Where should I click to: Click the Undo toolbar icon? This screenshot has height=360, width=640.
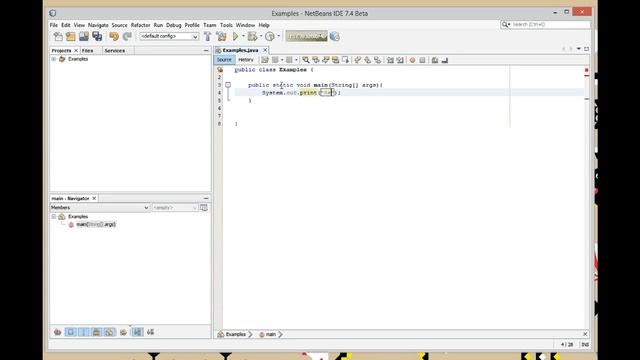coord(114,36)
